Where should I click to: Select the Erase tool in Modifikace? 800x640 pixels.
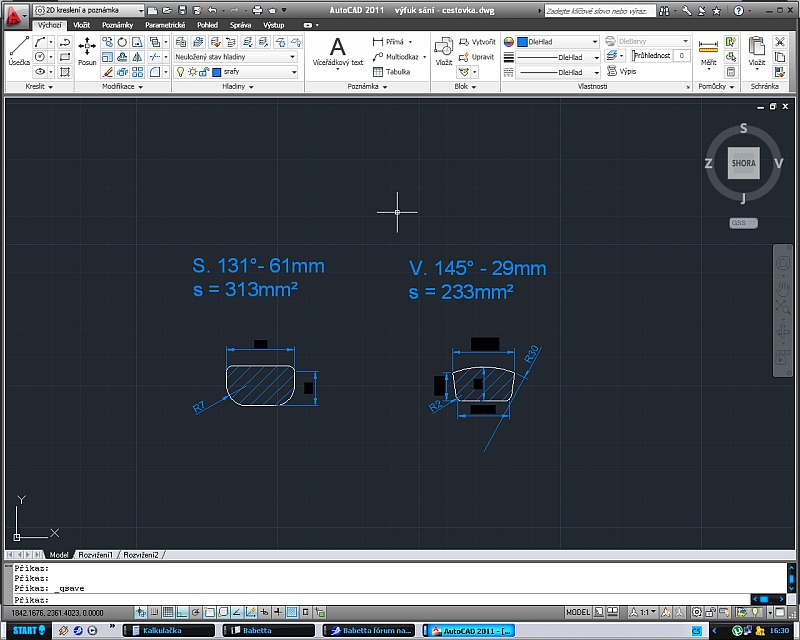click(107, 72)
